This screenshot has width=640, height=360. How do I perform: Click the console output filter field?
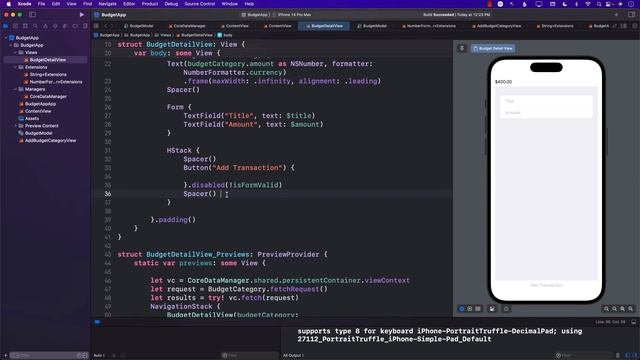584,356
